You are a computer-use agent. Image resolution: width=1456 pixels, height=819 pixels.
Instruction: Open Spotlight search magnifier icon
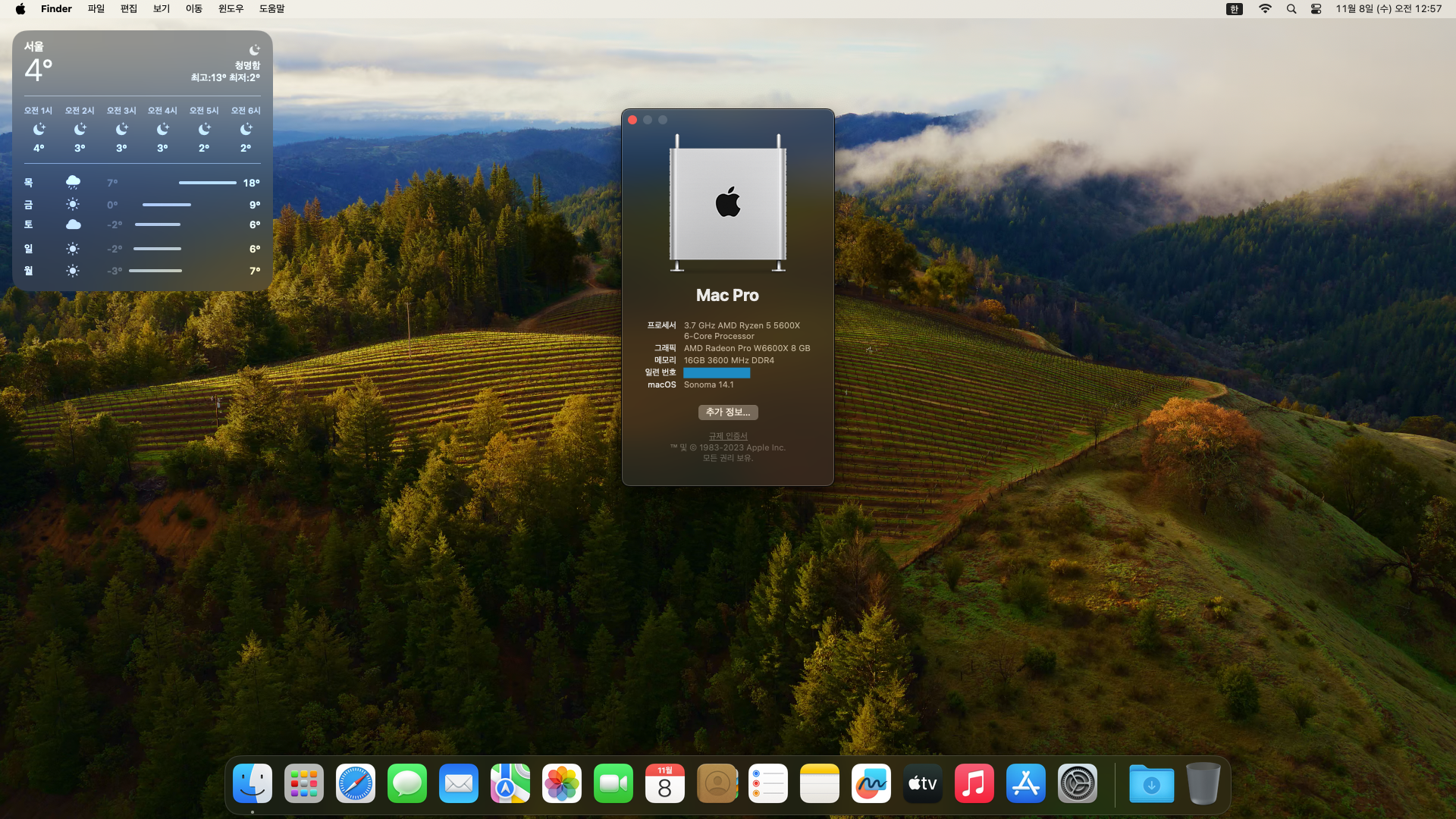pyautogui.click(x=1291, y=9)
